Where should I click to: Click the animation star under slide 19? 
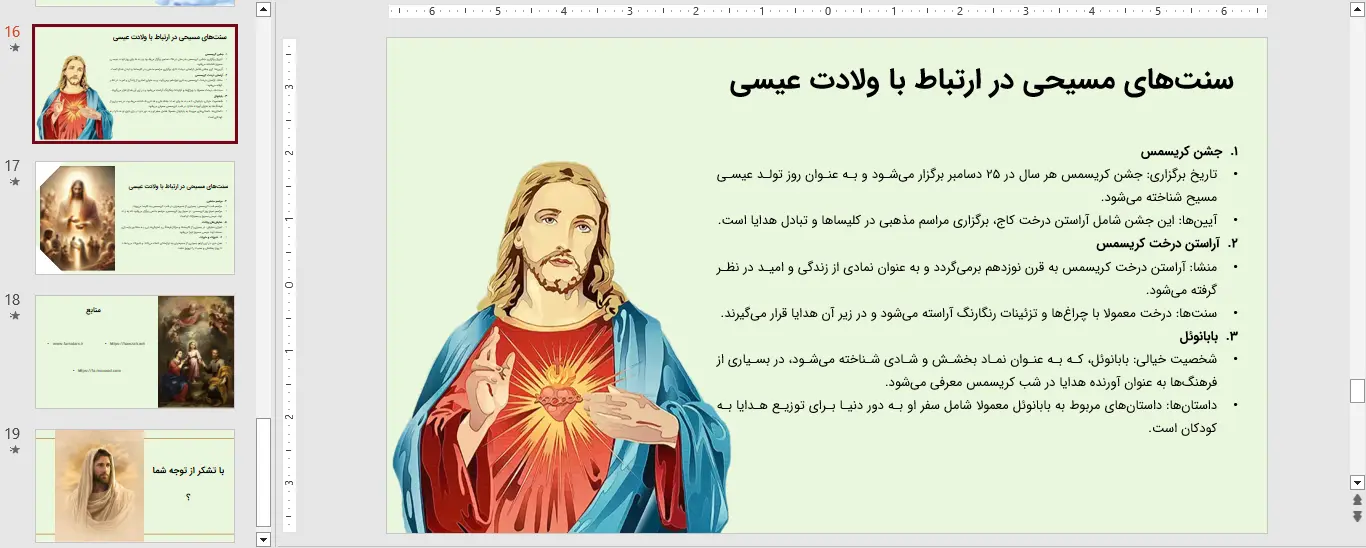[x=14, y=450]
